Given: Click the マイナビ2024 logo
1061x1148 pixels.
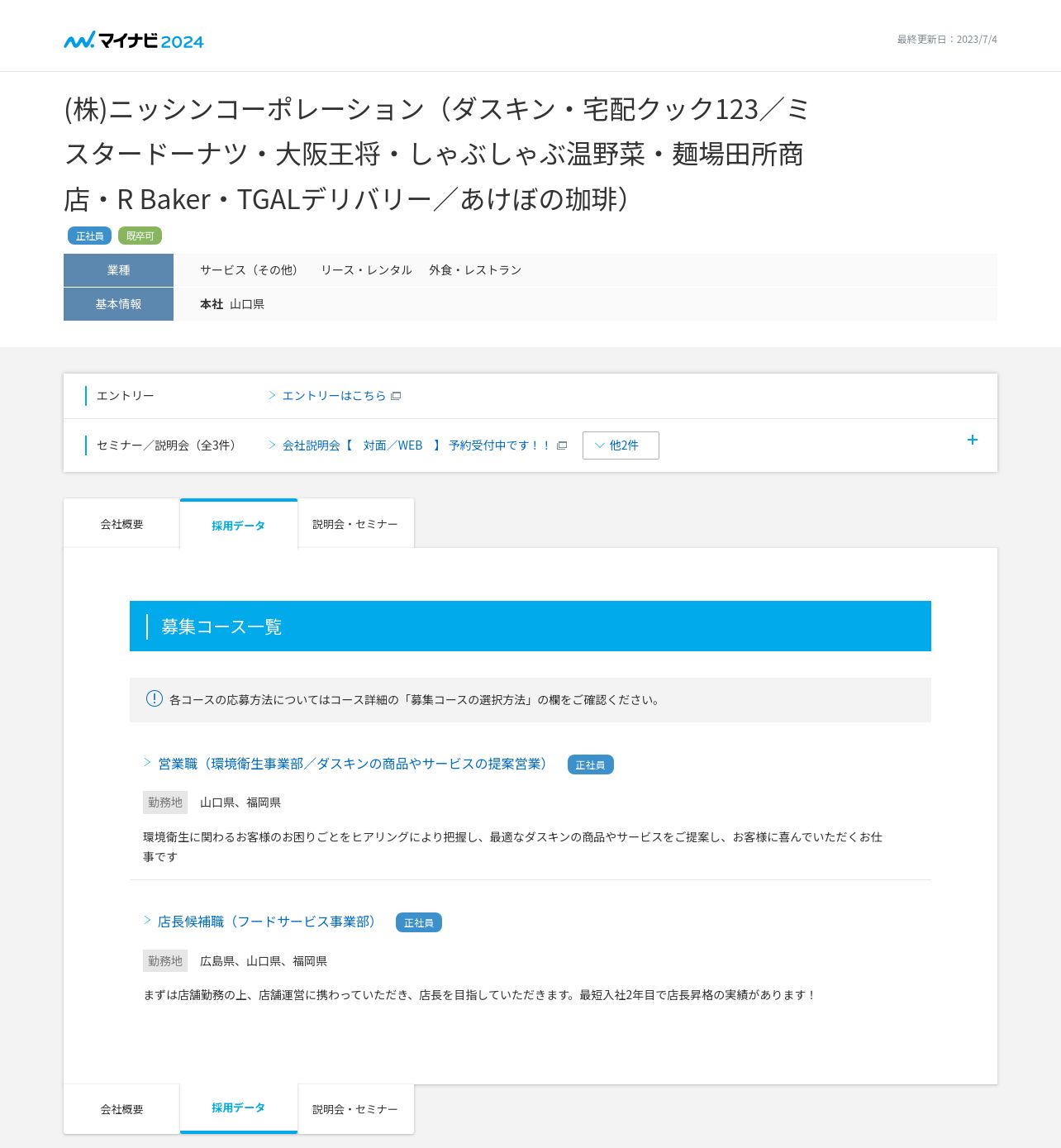Looking at the screenshot, I should click(x=134, y=40).
